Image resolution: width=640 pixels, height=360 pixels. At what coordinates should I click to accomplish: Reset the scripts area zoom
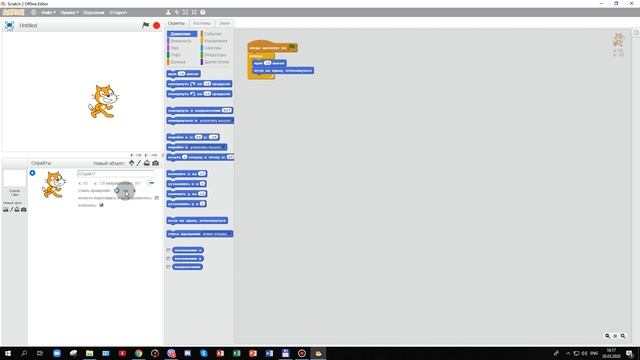615,336
